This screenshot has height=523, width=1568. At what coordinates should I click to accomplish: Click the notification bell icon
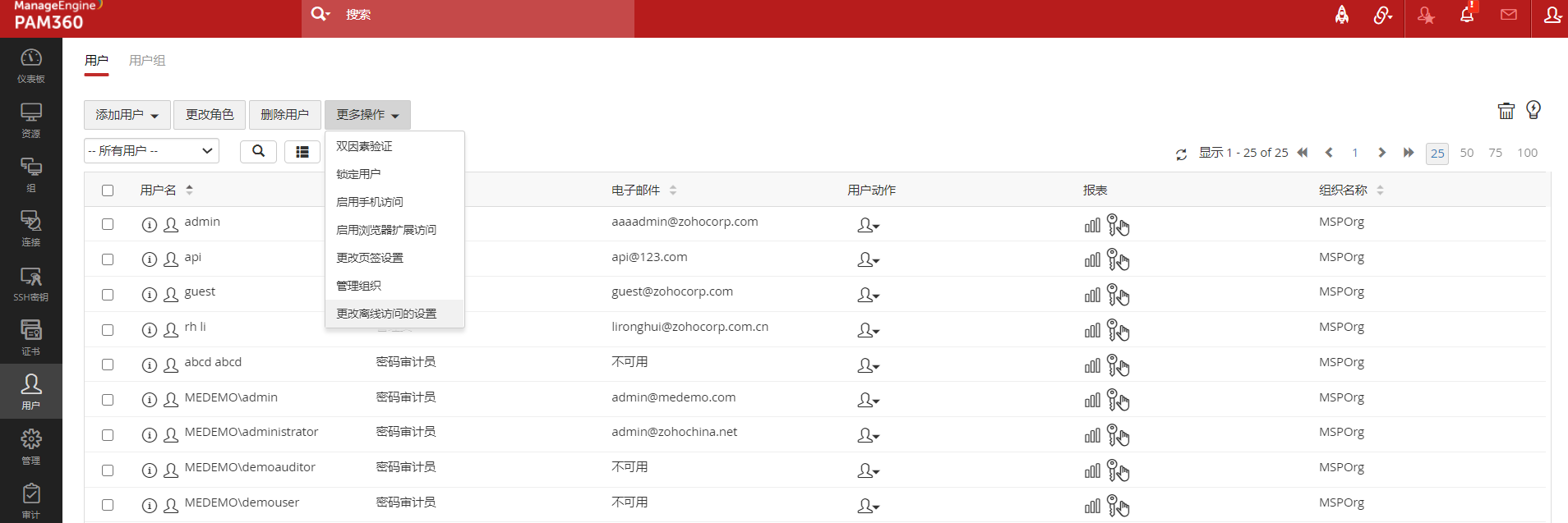[1467, 14]
